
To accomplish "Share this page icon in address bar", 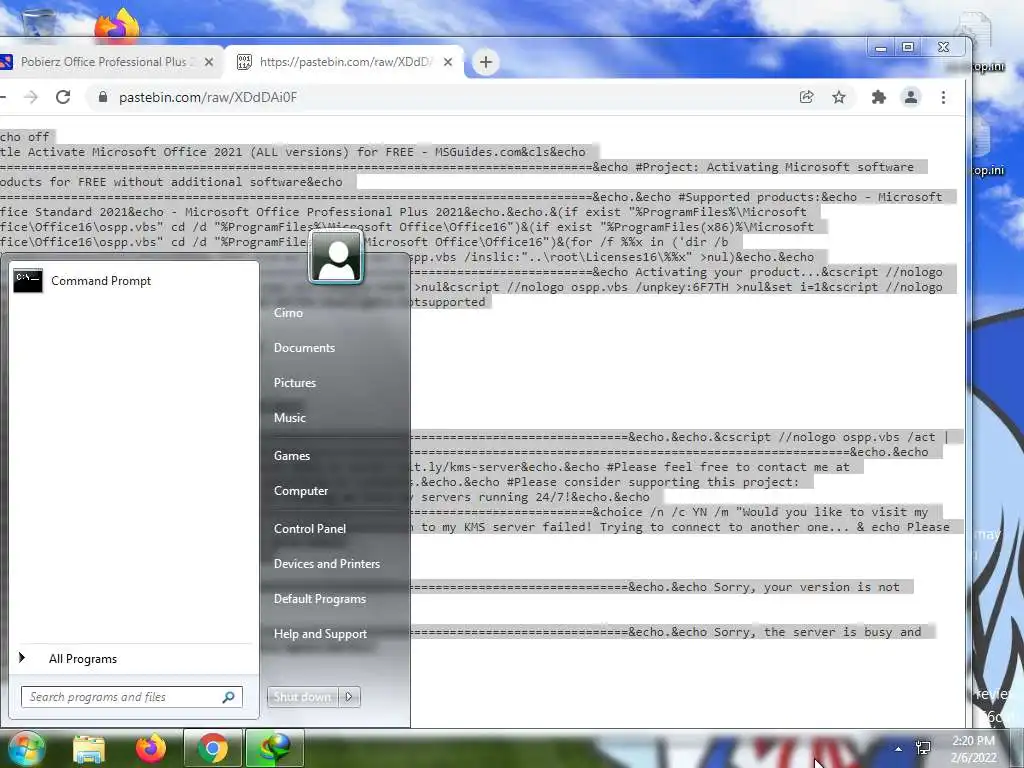I will pyautogui.click(x=807, y=97).
